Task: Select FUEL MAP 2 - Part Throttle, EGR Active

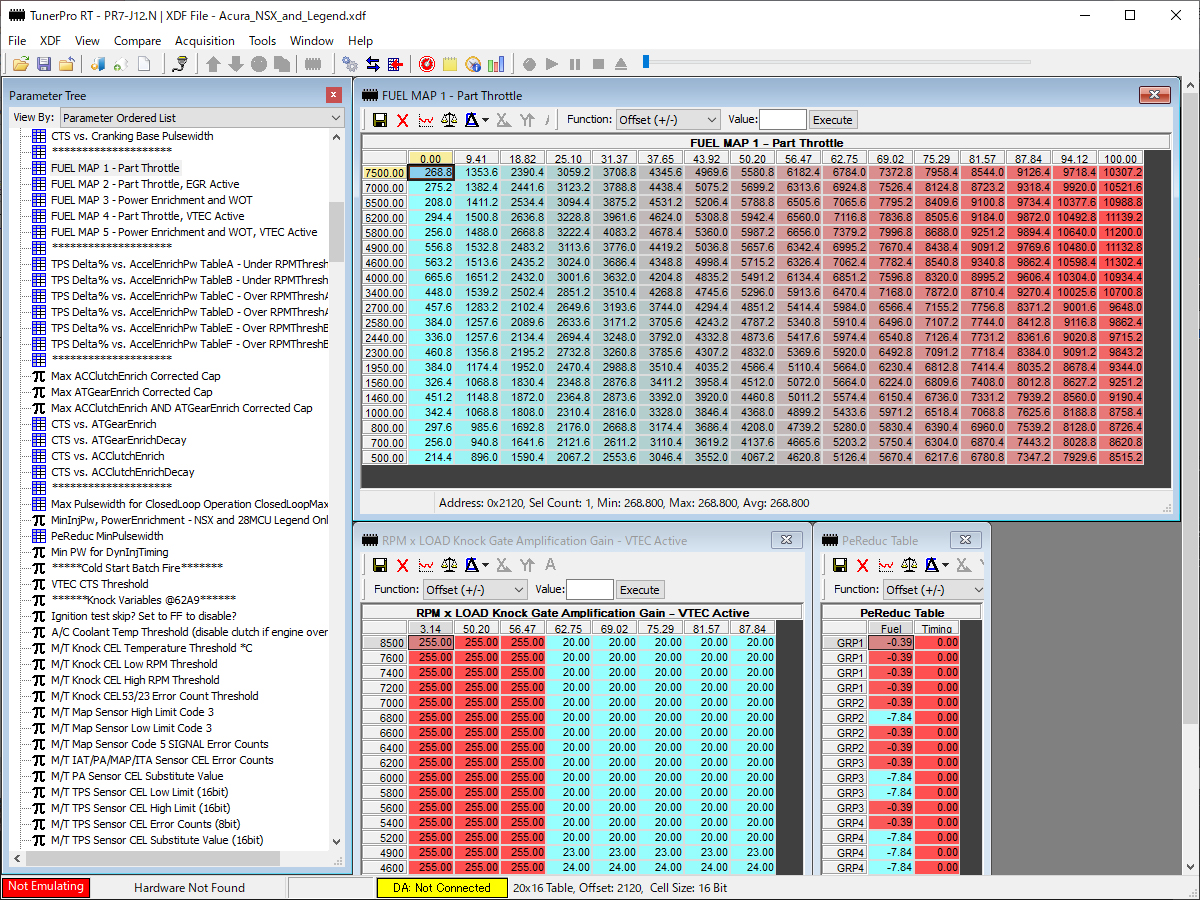Action: coord(145,184)
